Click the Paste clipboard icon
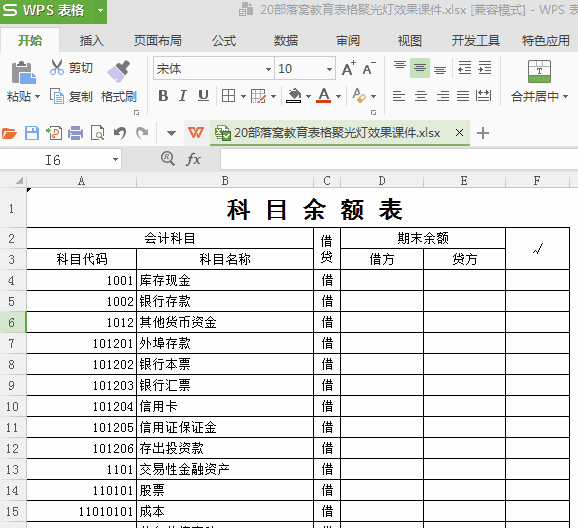 (24, 72)
